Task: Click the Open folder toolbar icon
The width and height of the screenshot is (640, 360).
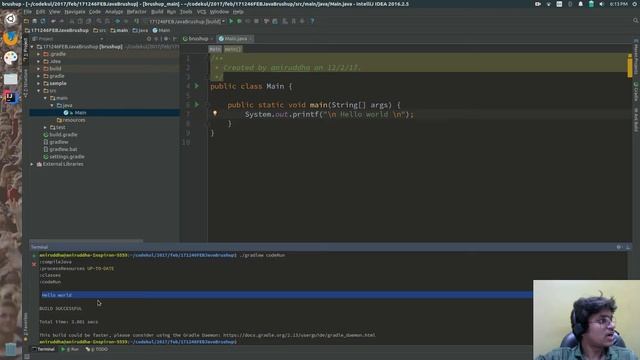Action: [x=27, y=21]
